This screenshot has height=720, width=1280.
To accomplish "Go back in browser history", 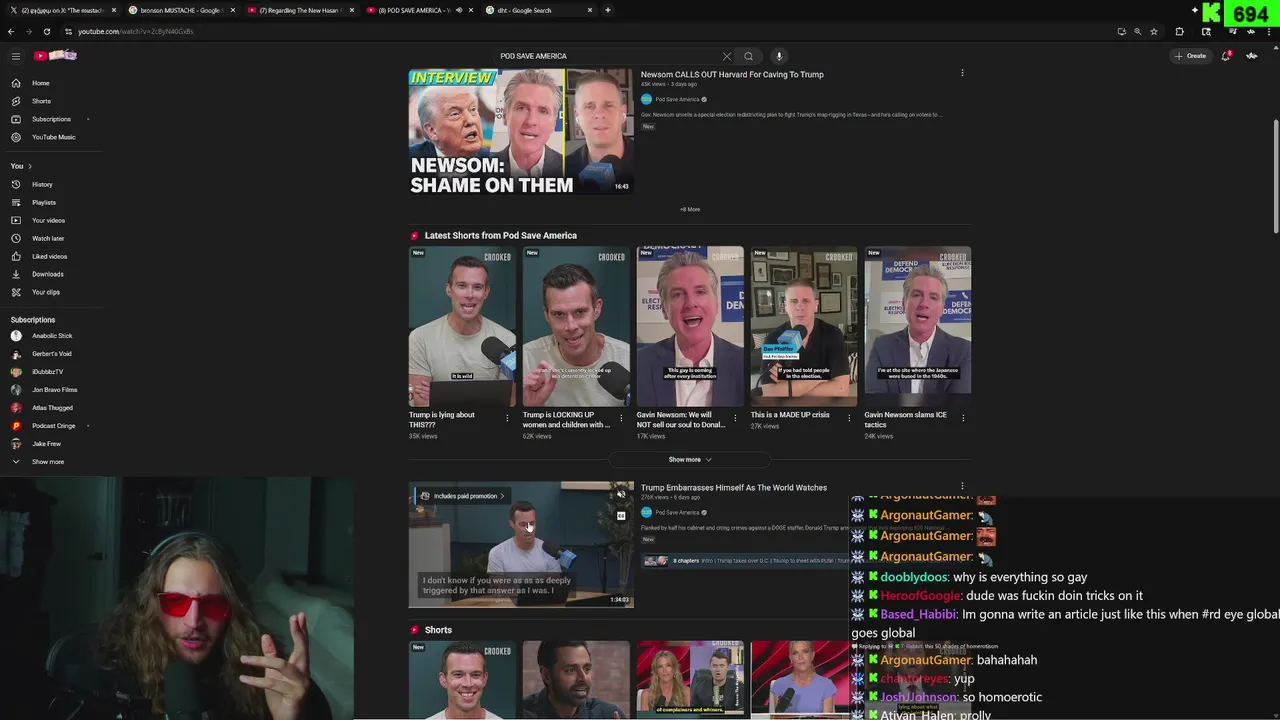I will (x=11, y=31).
